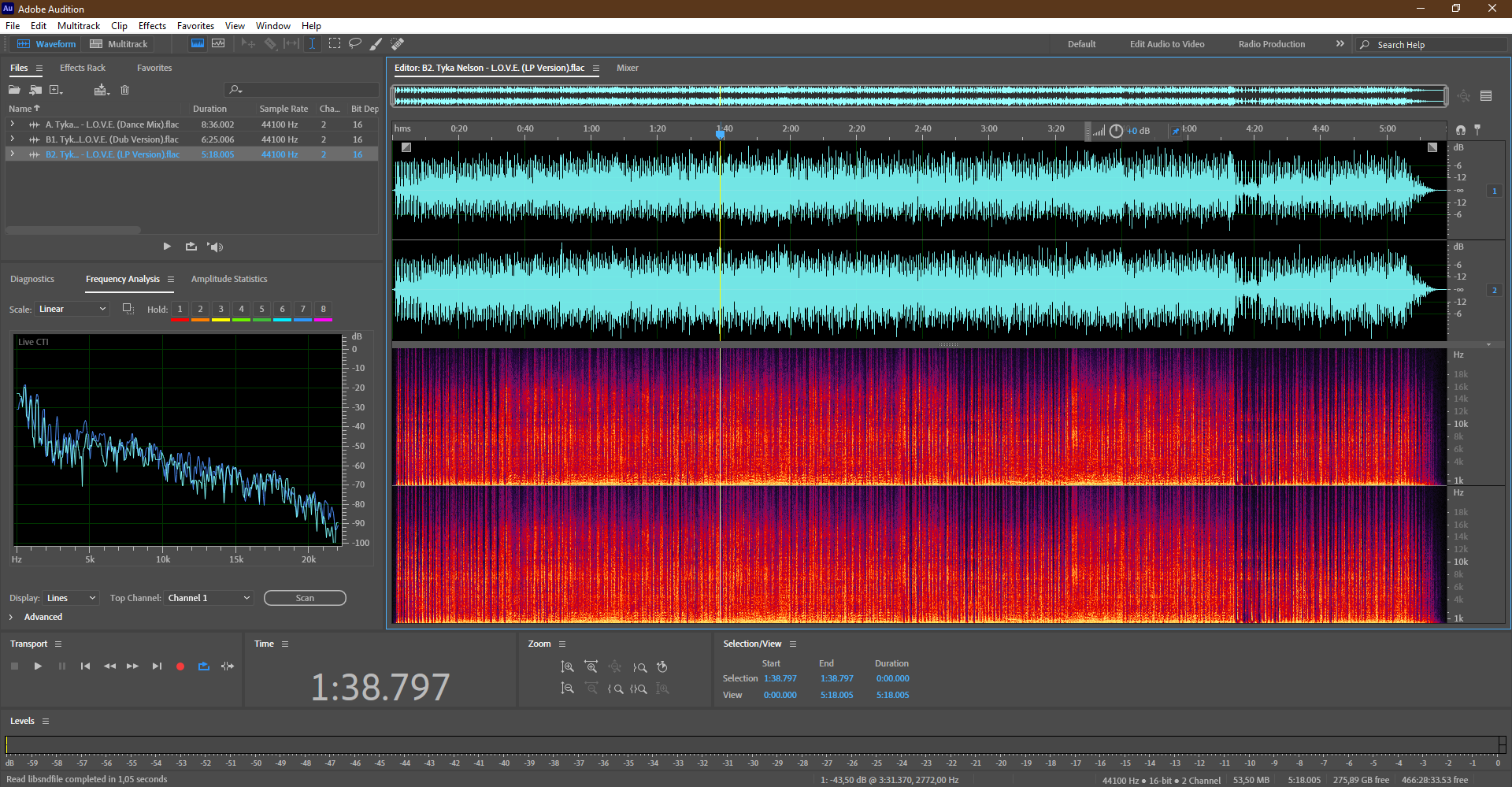Select the Paintbrush Selection tool
The image size is (1512, 787).
pyautogui.click(x=376, y=44)
